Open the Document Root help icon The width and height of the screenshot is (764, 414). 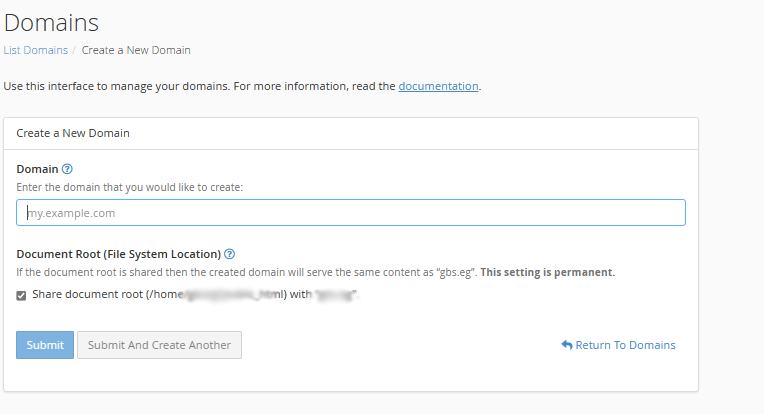pyautogui.click(x=230, y=254)
